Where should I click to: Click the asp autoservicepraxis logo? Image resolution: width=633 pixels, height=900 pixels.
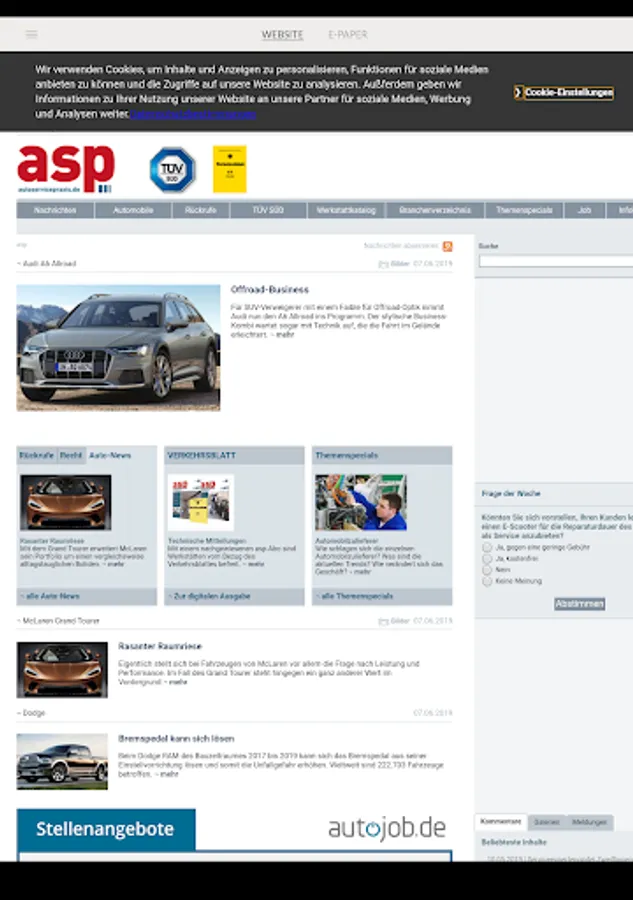click(x=66, y=169)
